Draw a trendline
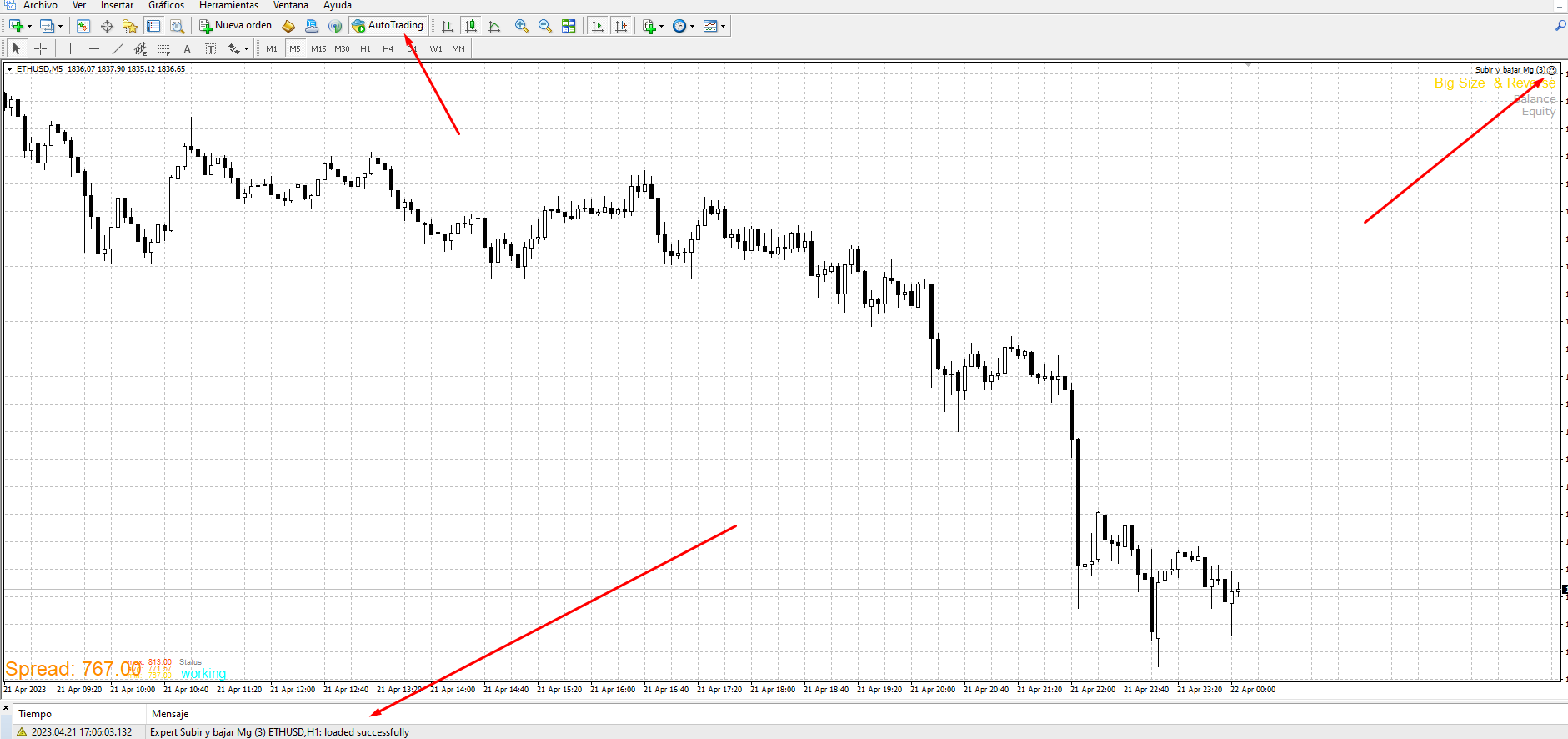The width and height of the screenshot is (1568, 739). [x=118, y=48]
